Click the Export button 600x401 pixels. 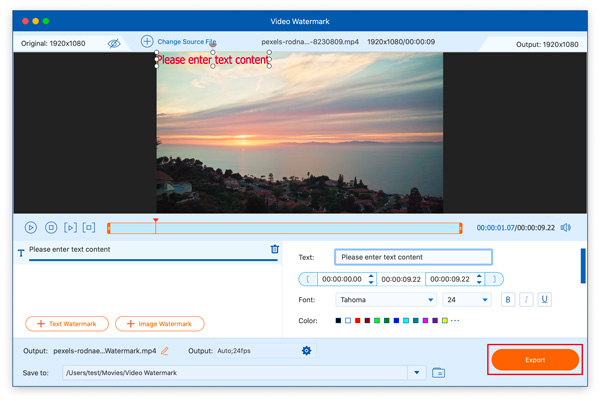pos(535,360)
